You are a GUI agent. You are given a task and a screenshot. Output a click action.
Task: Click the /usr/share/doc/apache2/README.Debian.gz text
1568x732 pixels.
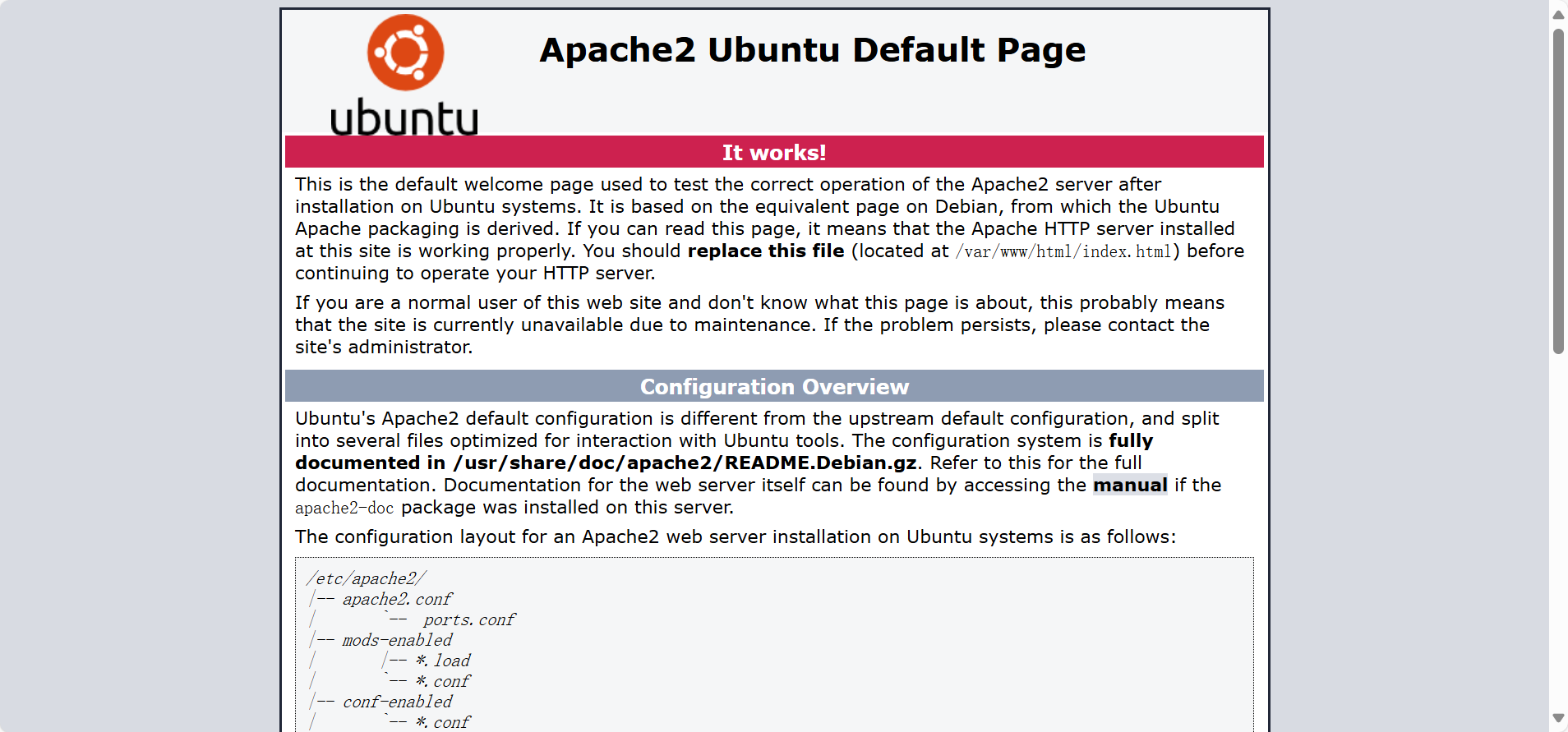(x=685, y=463)
